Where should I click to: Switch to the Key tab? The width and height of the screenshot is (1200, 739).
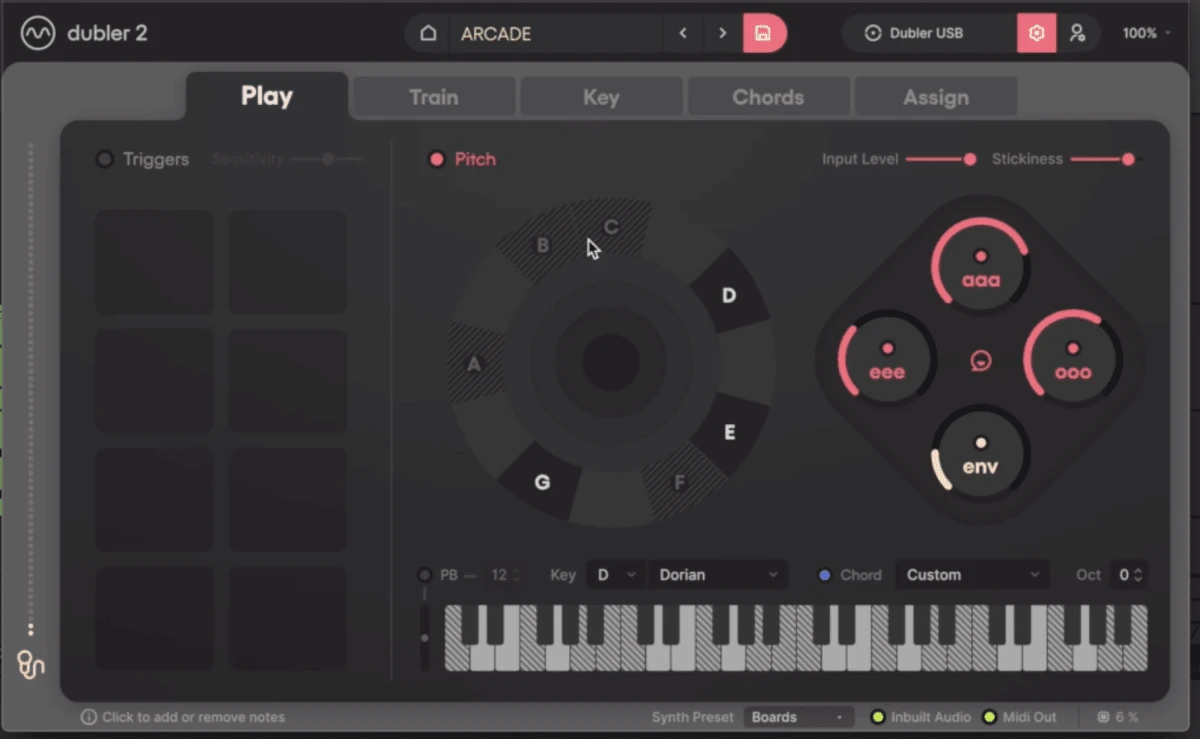[x=601, y=97]
